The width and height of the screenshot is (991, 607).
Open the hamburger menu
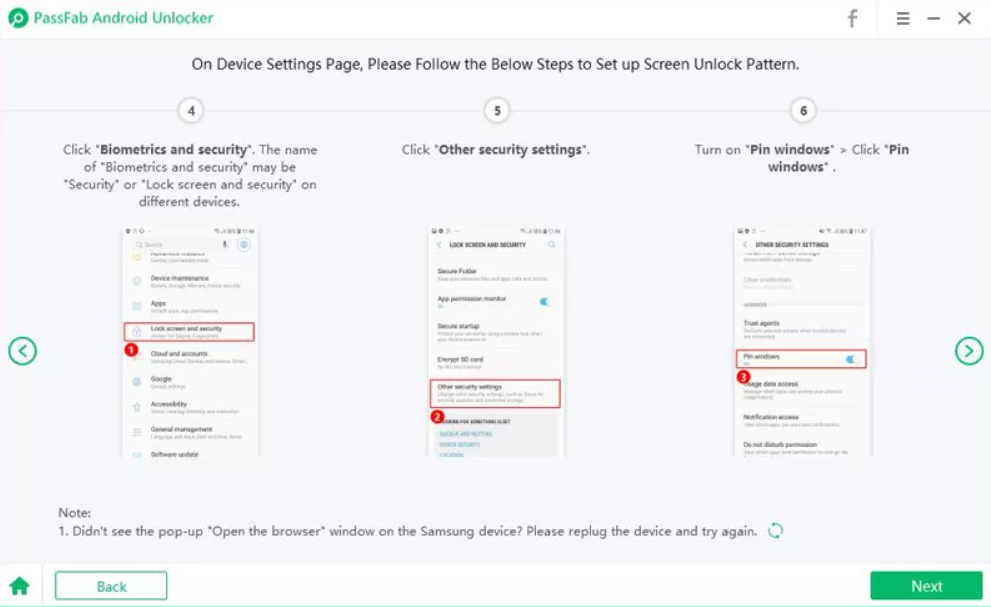[903, 18]
